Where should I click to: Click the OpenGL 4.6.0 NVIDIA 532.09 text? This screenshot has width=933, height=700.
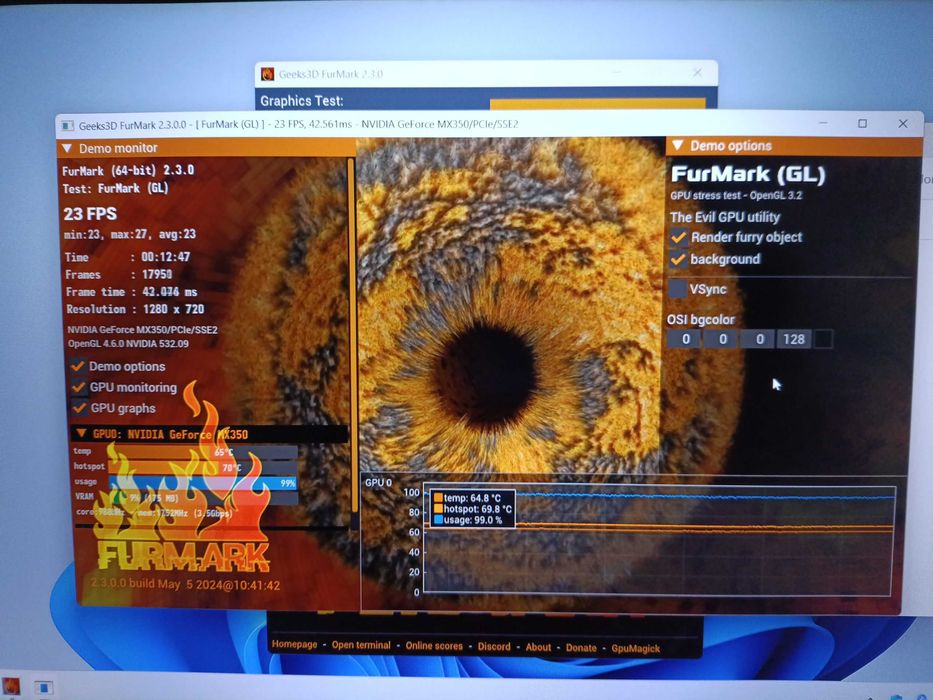coord(128,343)
